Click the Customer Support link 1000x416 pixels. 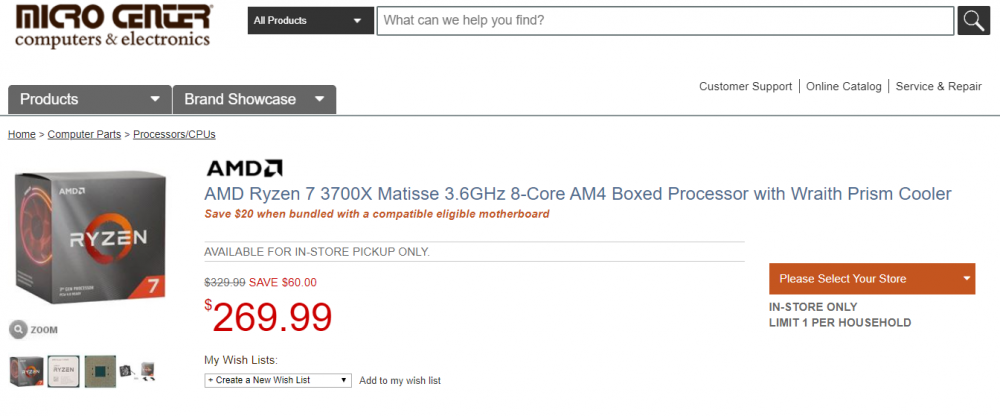tap(745, 87)
